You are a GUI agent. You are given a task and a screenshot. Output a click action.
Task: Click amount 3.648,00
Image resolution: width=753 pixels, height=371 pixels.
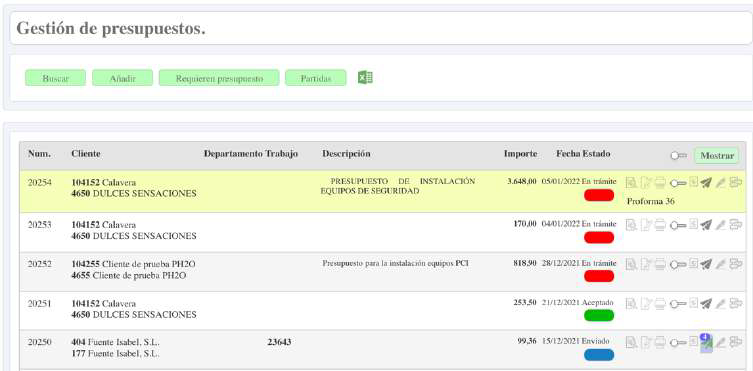point(522,182)
